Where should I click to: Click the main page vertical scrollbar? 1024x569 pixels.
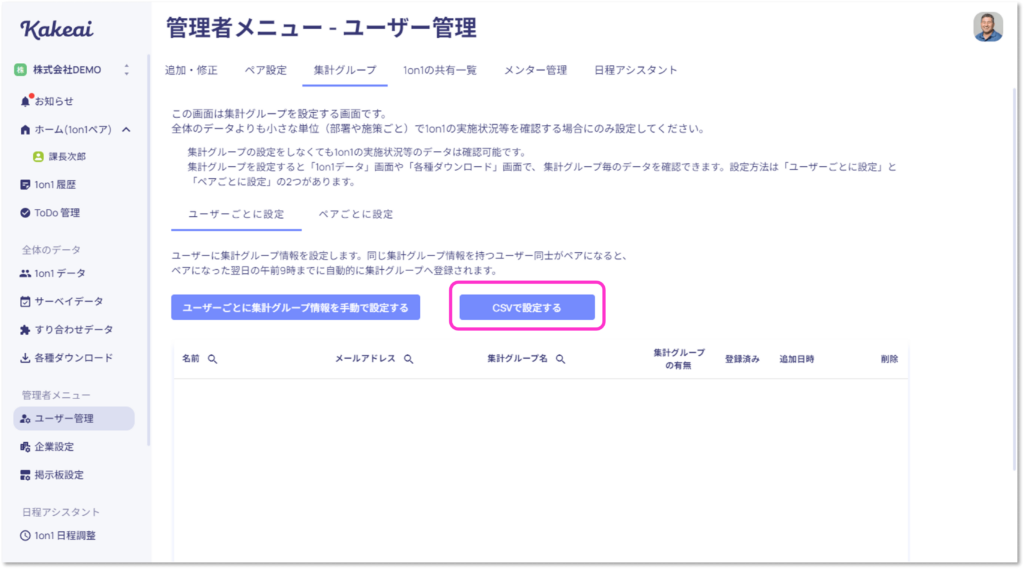1015,278
